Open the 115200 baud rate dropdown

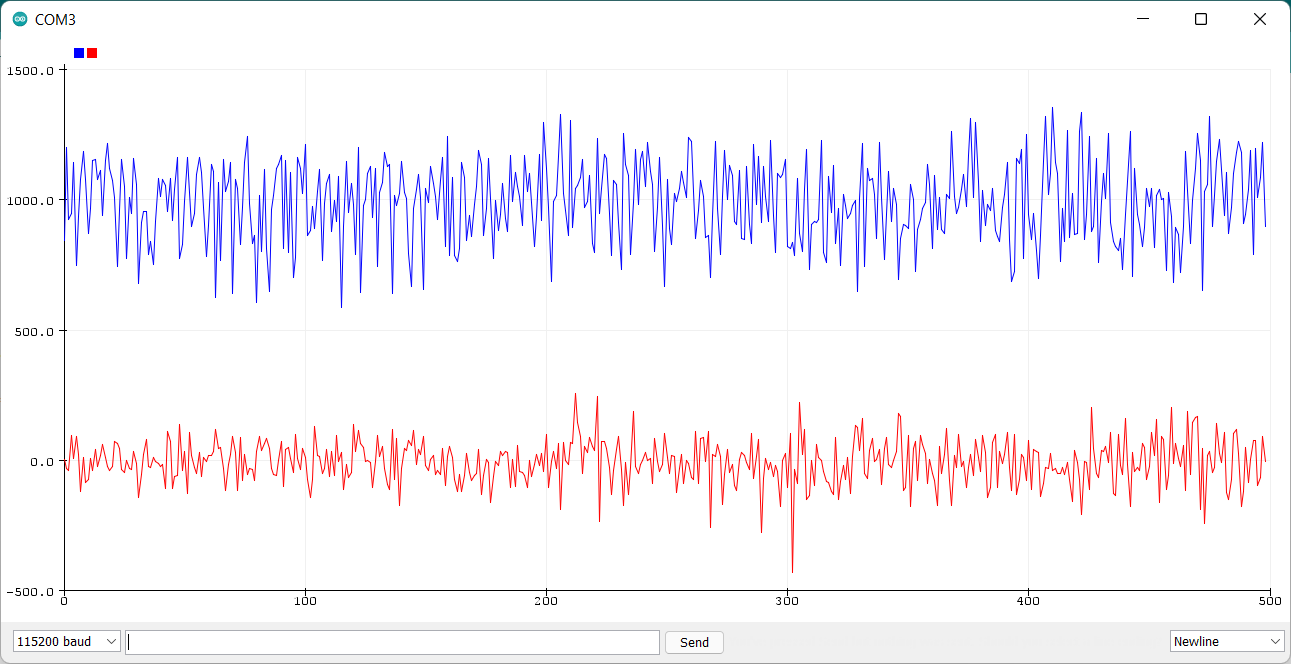click(67, 642)
